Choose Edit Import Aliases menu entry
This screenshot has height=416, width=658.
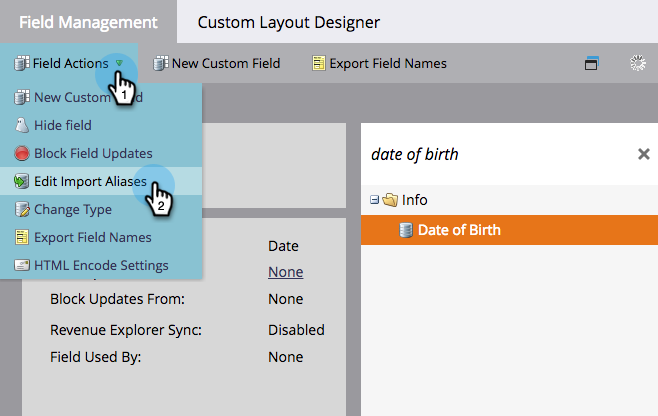(x=90, y=181)
